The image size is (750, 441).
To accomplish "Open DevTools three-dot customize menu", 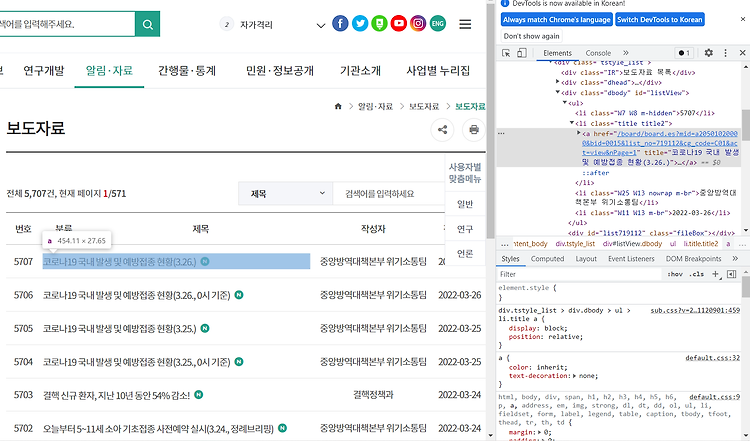I will [x=725, y=53].
